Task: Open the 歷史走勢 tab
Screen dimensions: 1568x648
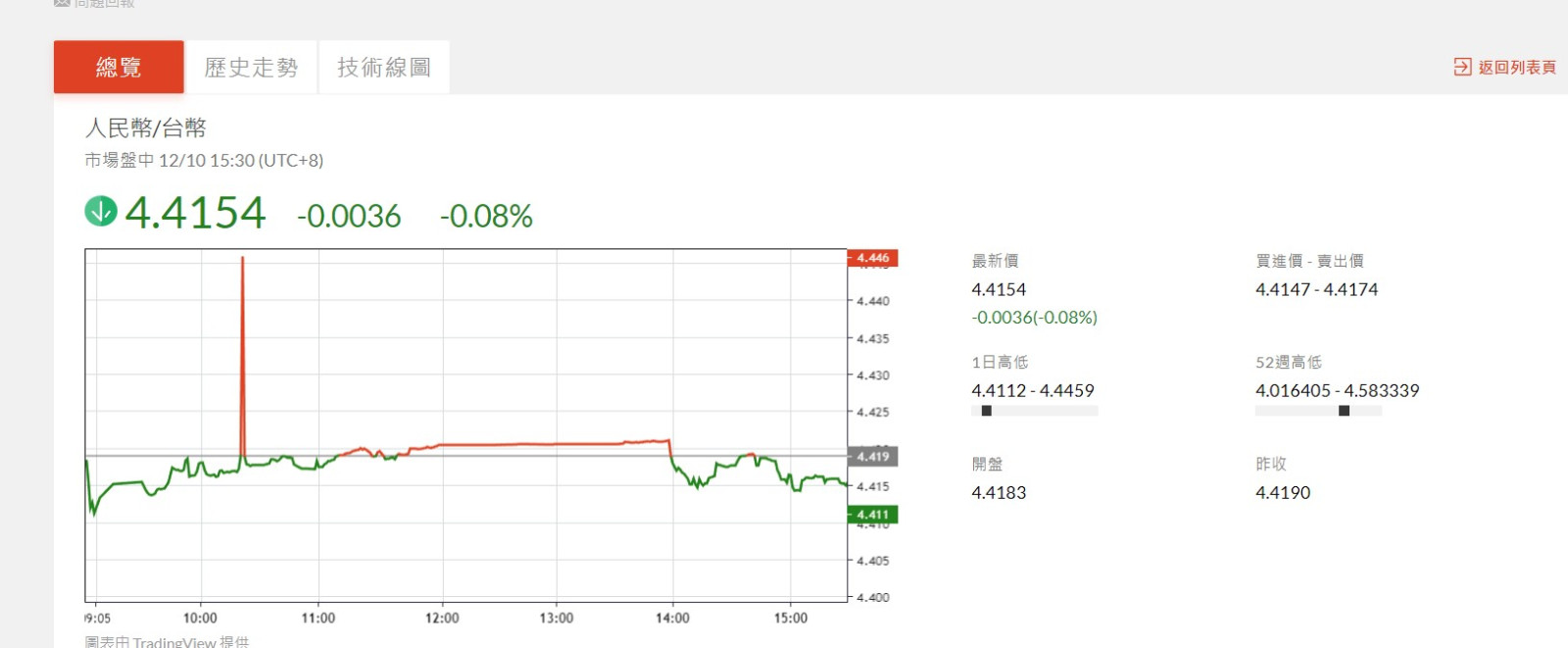Action: (251, 67)
